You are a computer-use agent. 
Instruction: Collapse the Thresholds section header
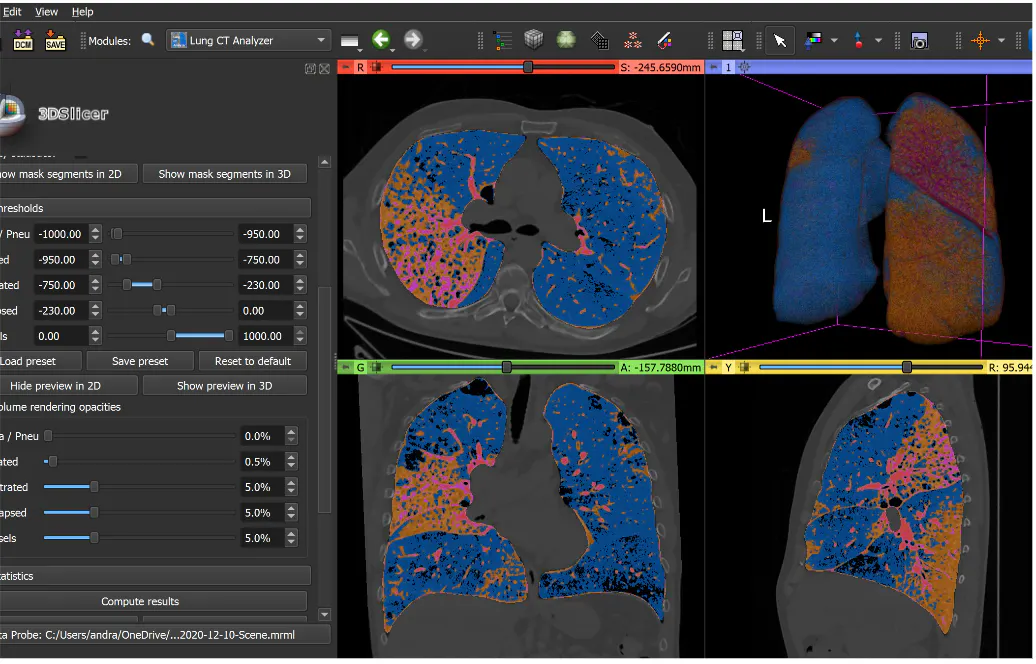155,209
